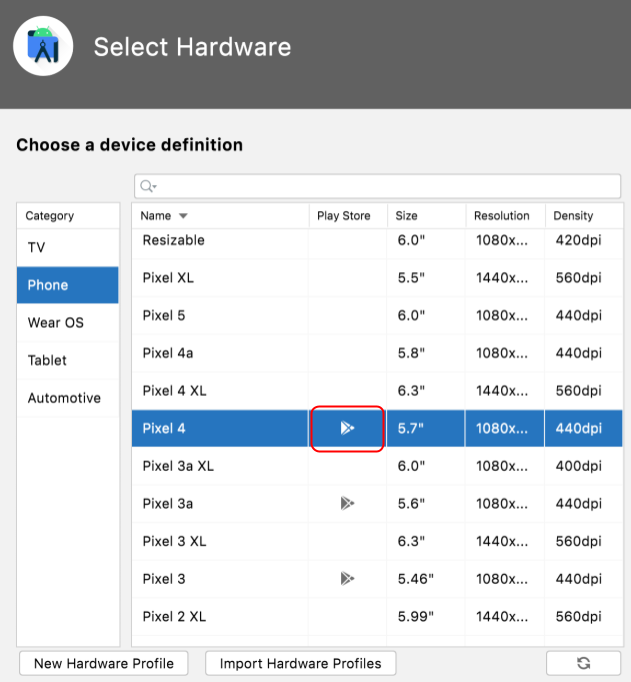Choose the Tablet category
Screen dimensions: 631x682
click(x=67, y=360)
